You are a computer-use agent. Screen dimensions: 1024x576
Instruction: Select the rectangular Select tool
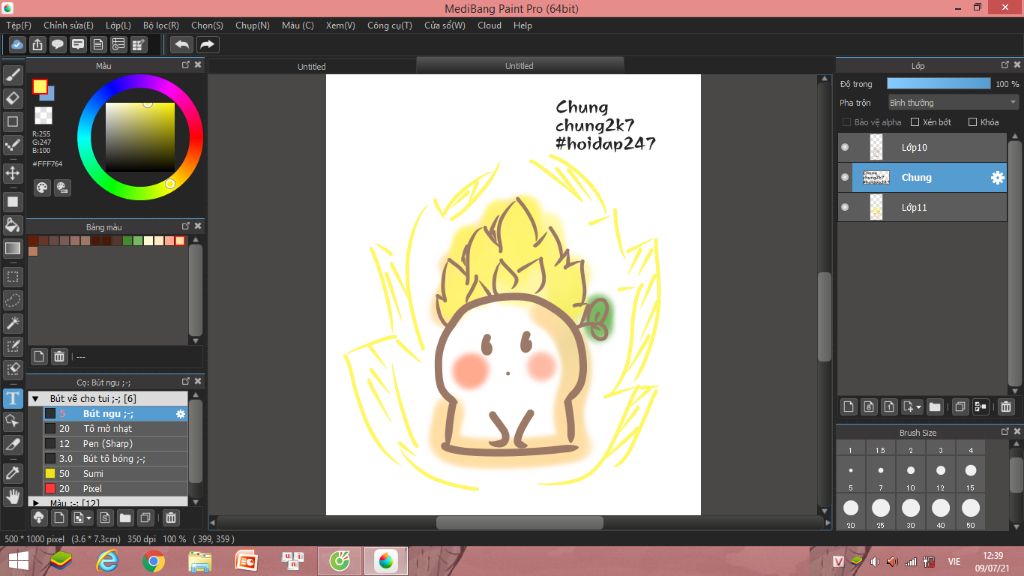point(12,277)
